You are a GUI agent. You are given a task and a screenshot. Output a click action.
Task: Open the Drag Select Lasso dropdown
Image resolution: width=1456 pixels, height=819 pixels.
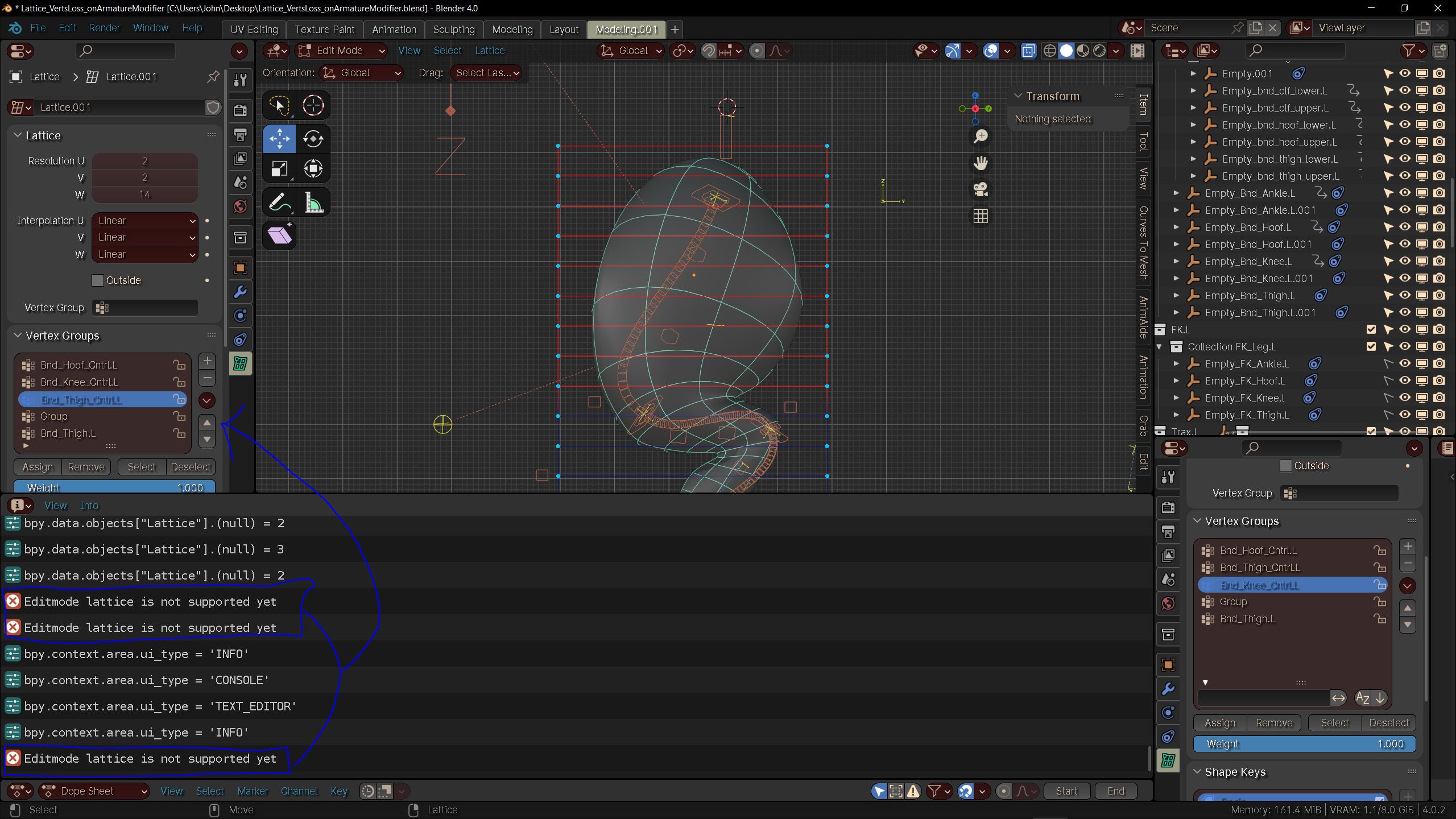coord(486,73)
